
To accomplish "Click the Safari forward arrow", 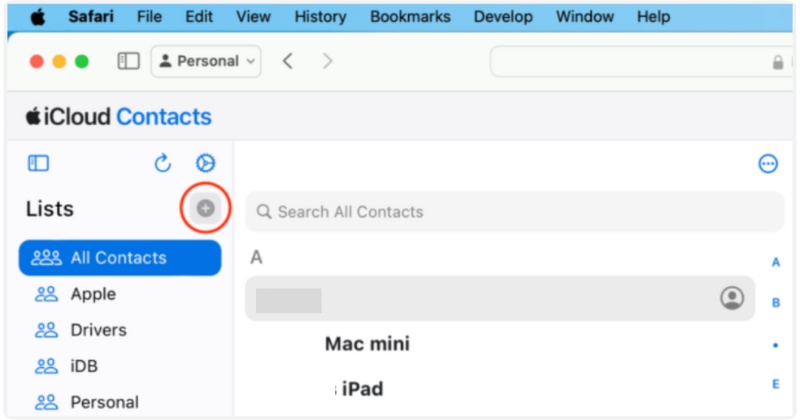I will pyautogui.click(x=327, y=61).
